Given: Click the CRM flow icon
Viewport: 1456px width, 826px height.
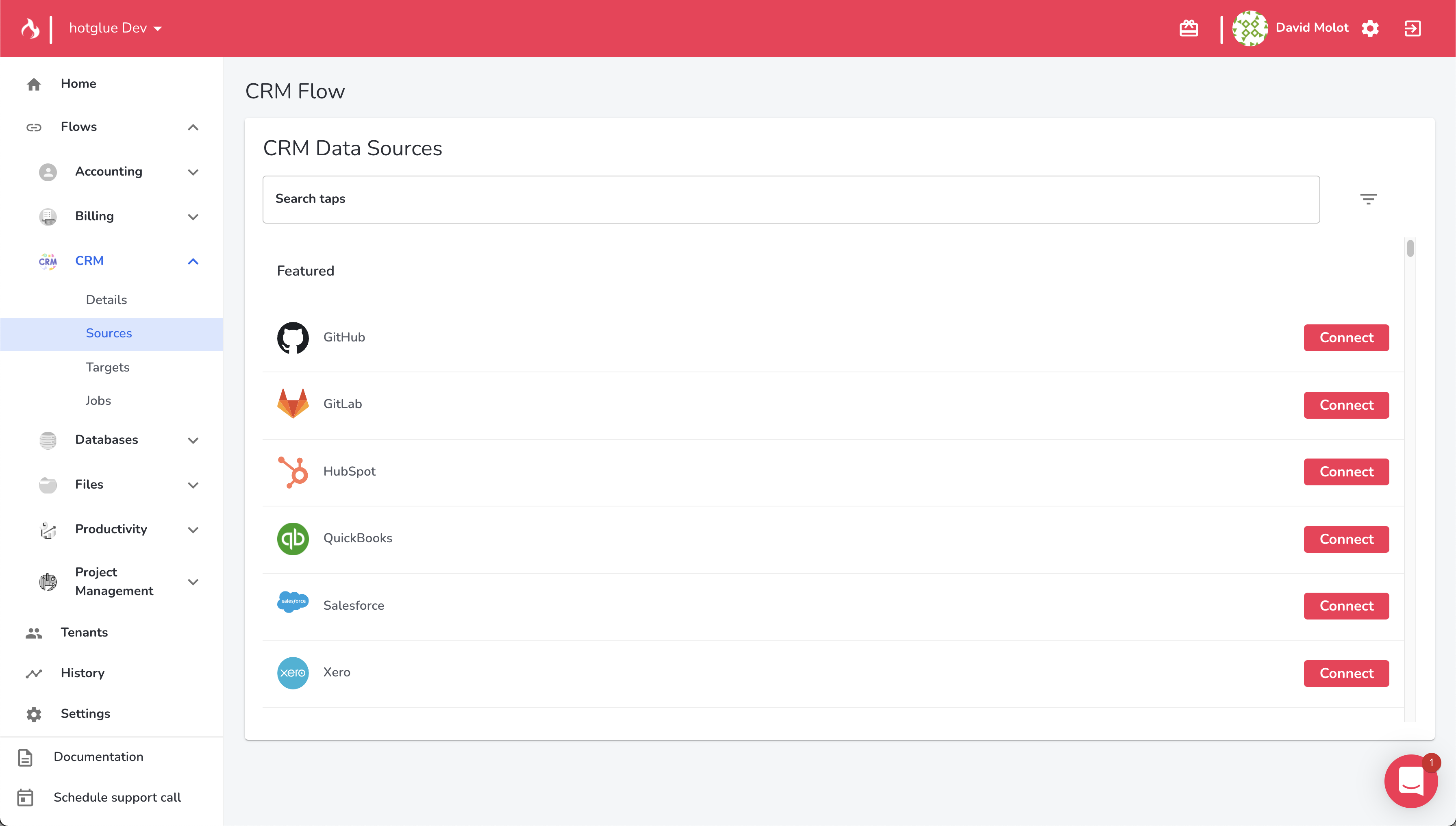Looking at the screenshot, I should 48,261.
